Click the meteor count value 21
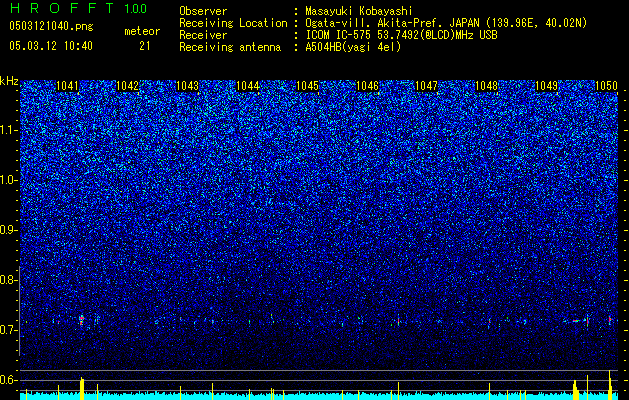 pos(145,46)
